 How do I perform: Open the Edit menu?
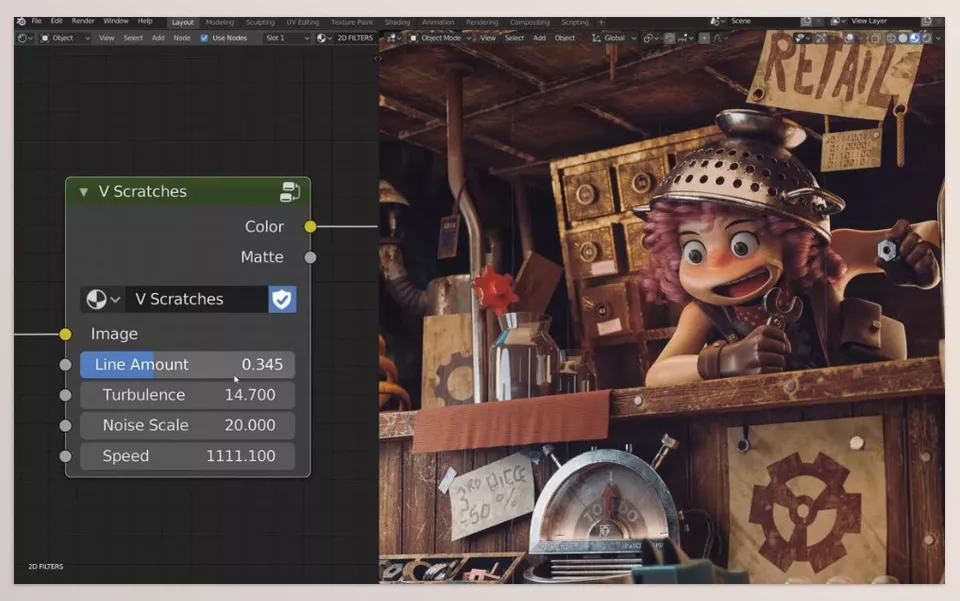[x=56, y=21]
